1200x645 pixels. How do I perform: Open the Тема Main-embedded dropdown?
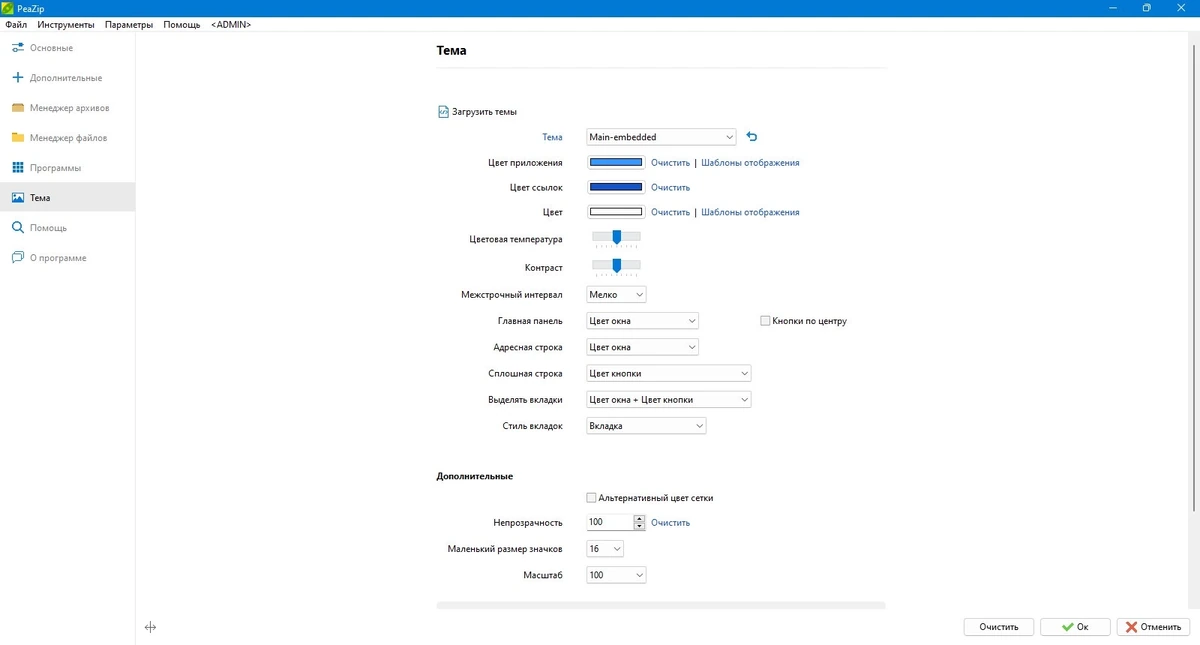tap(661, 137)
